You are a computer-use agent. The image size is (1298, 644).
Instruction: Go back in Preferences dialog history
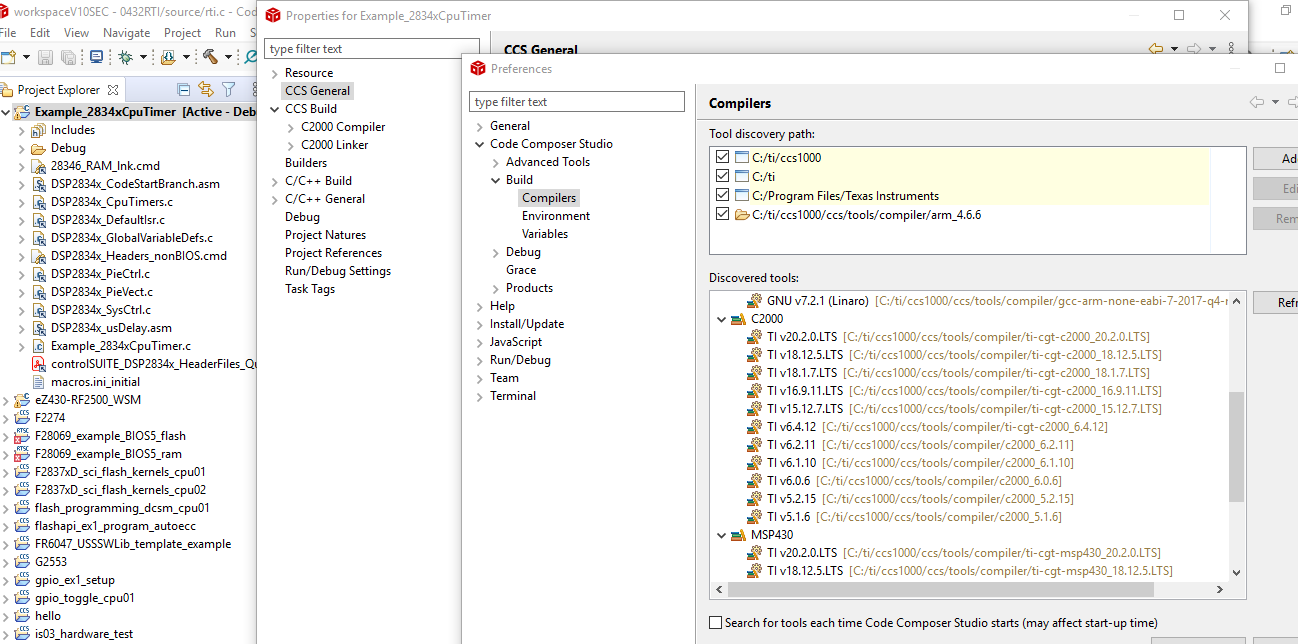(x=1257, y=102)
